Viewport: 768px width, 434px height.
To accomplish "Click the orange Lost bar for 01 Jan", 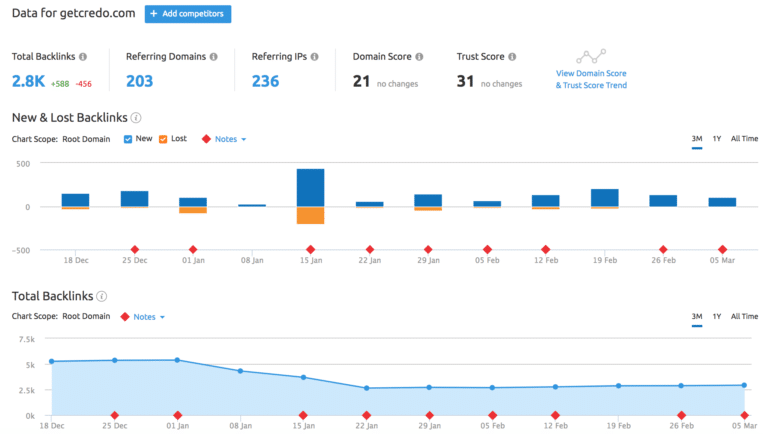I will point(193,210).
